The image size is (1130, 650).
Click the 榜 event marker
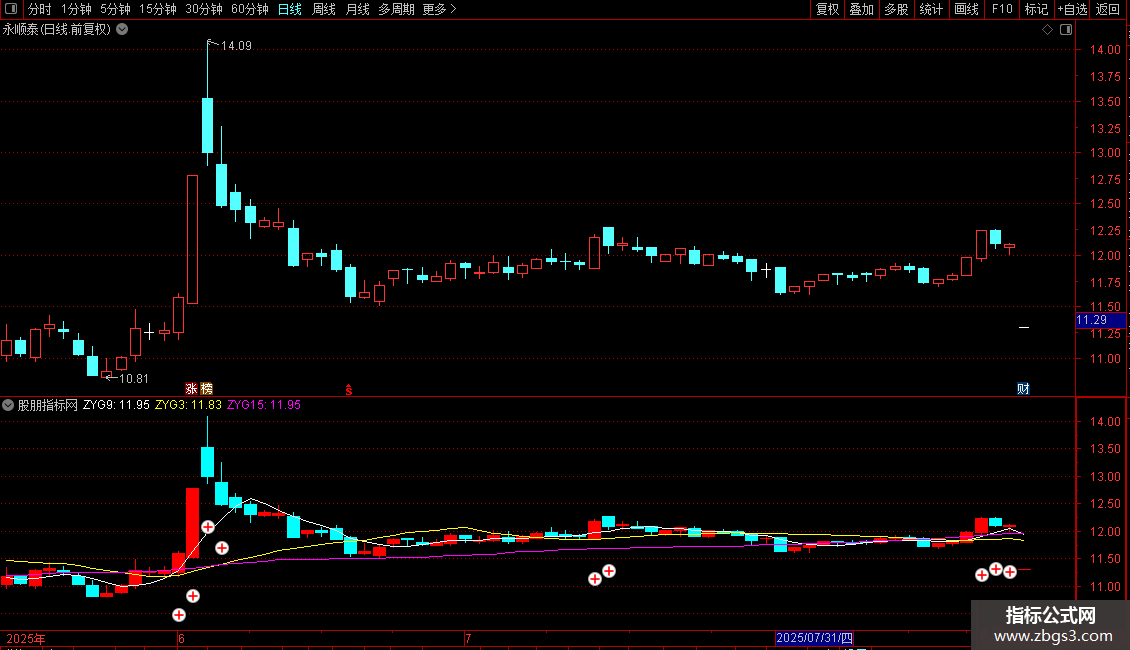[207, 389]
